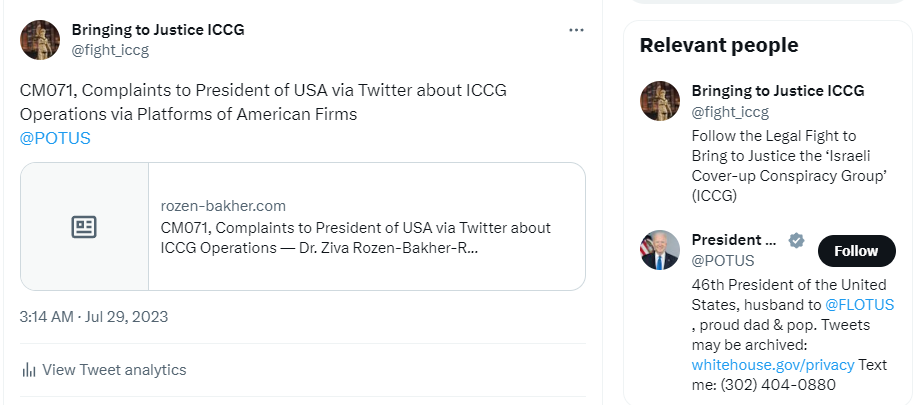Click the @fight_iccg handle in Relevant people
The width and height of the screenshot is (915, 405).
(x=730, y=111)
